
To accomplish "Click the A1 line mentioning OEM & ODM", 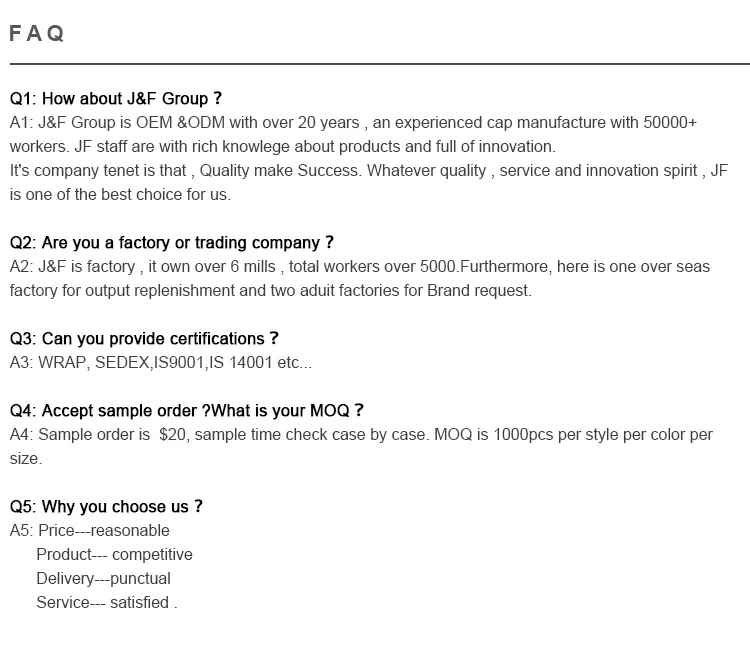I will 353,123.
